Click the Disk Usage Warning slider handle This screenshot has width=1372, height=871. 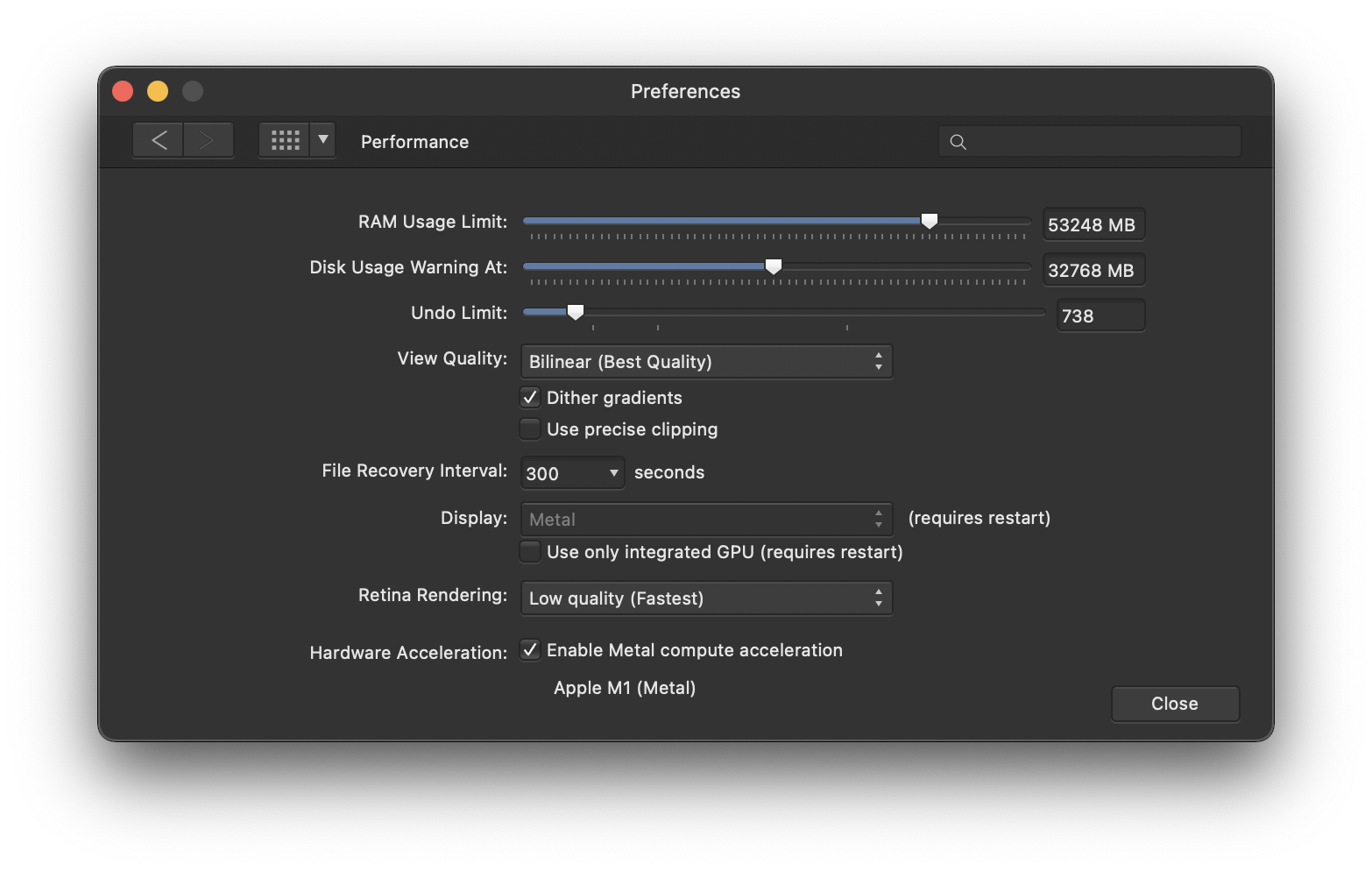click(774, 266)
